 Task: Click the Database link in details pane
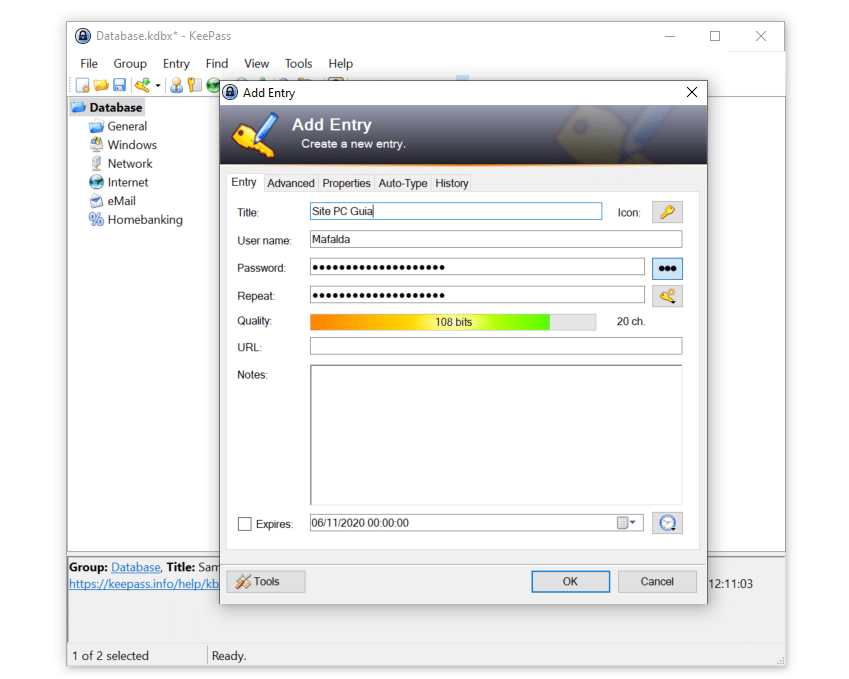click(135, 567)
